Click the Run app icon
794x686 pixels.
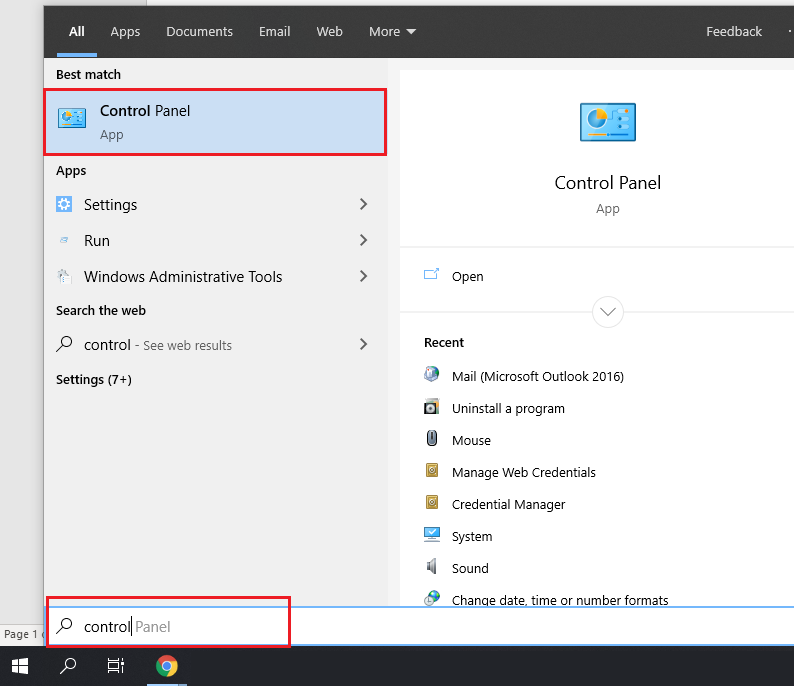(64, 240)
